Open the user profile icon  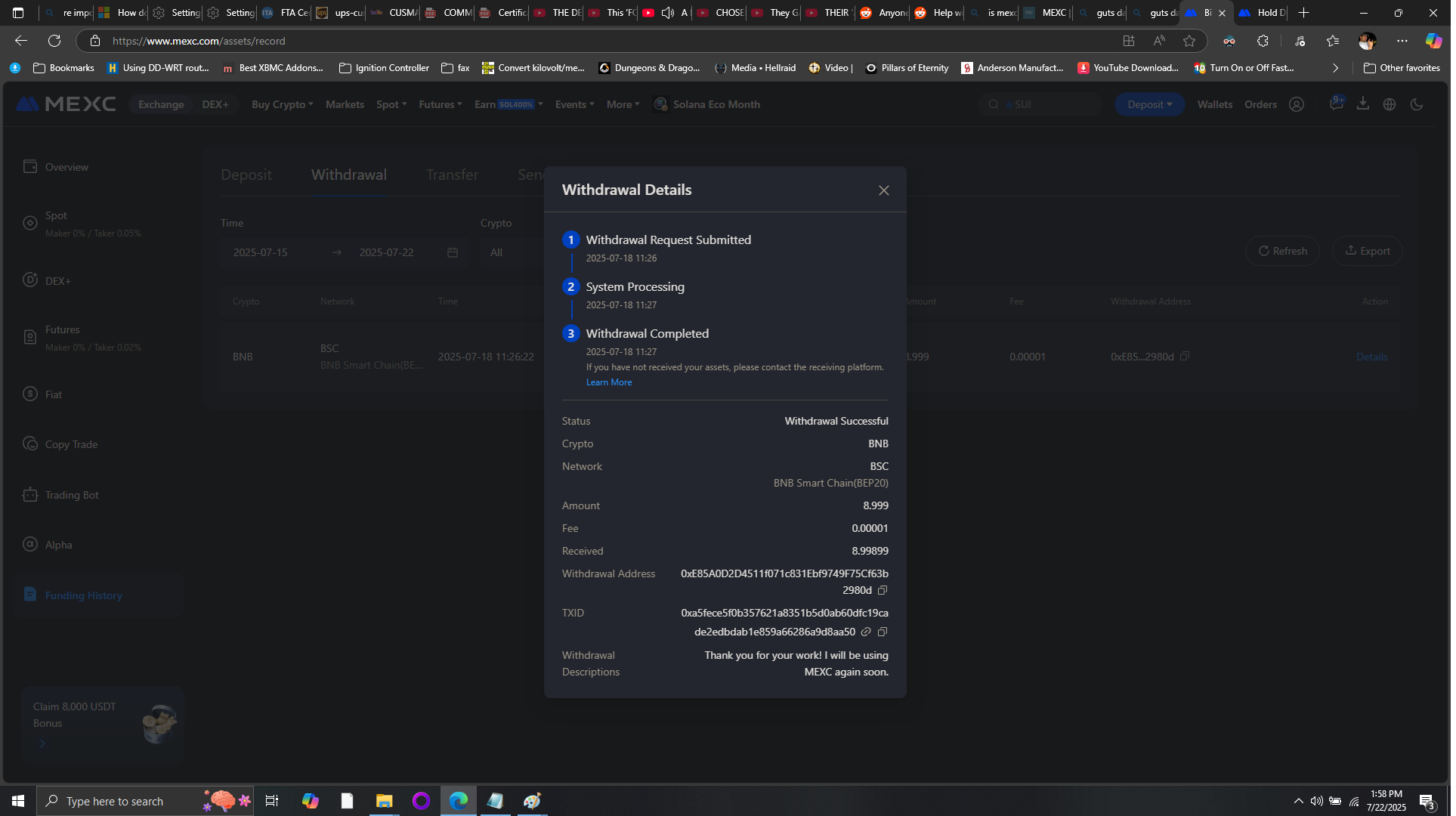coord(1297,104)
